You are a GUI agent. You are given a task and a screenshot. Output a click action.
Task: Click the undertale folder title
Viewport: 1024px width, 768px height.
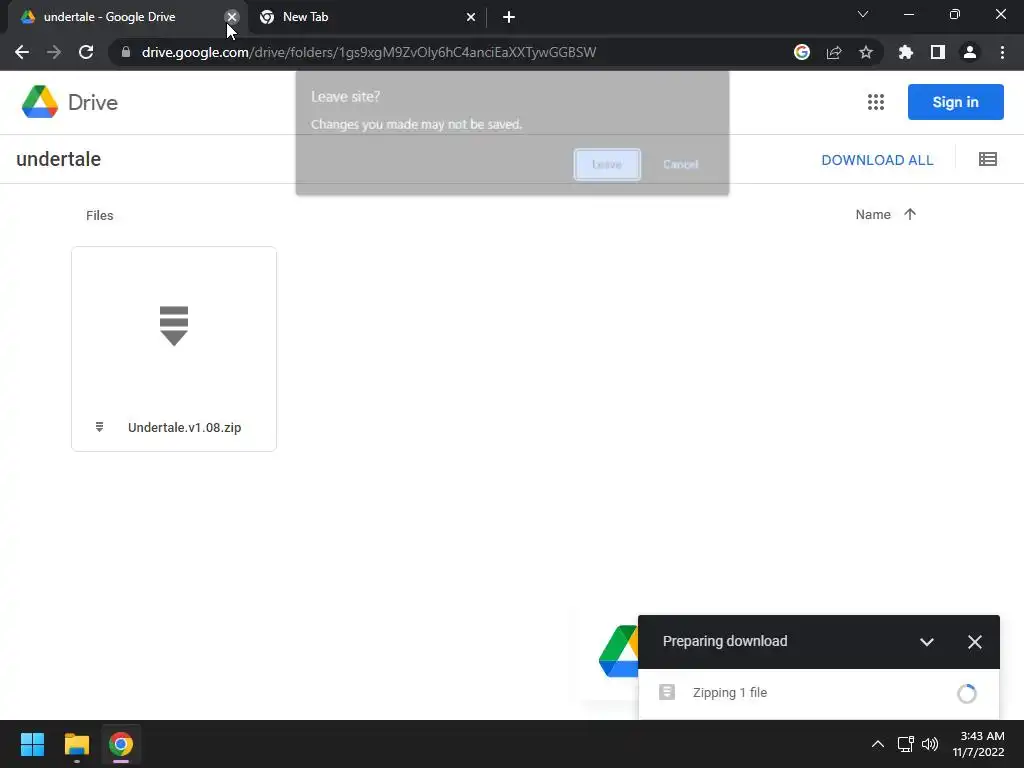click(x=59, y=159)
